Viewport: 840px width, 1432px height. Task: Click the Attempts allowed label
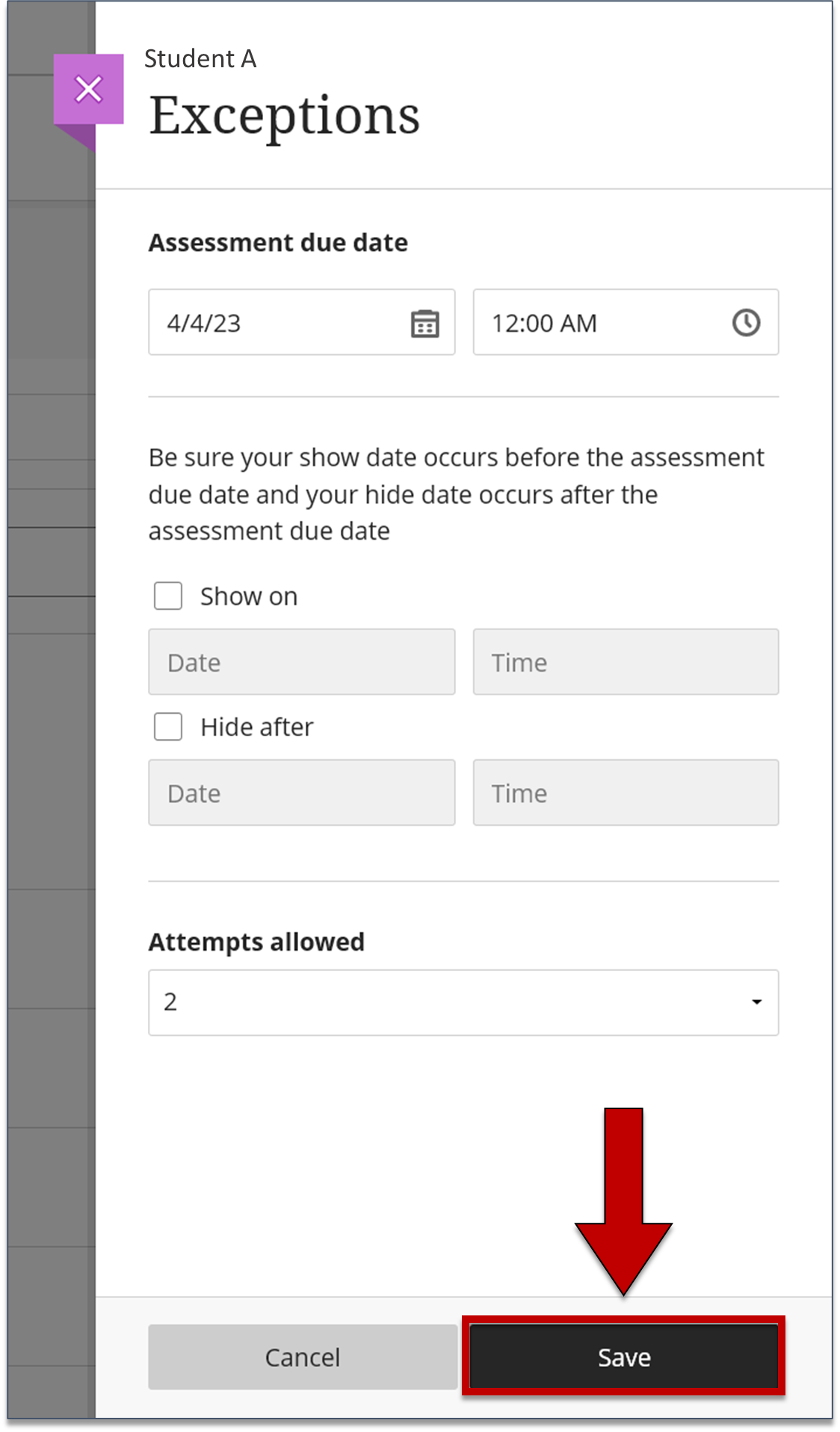pyautogui.click(x=256, y=942)
